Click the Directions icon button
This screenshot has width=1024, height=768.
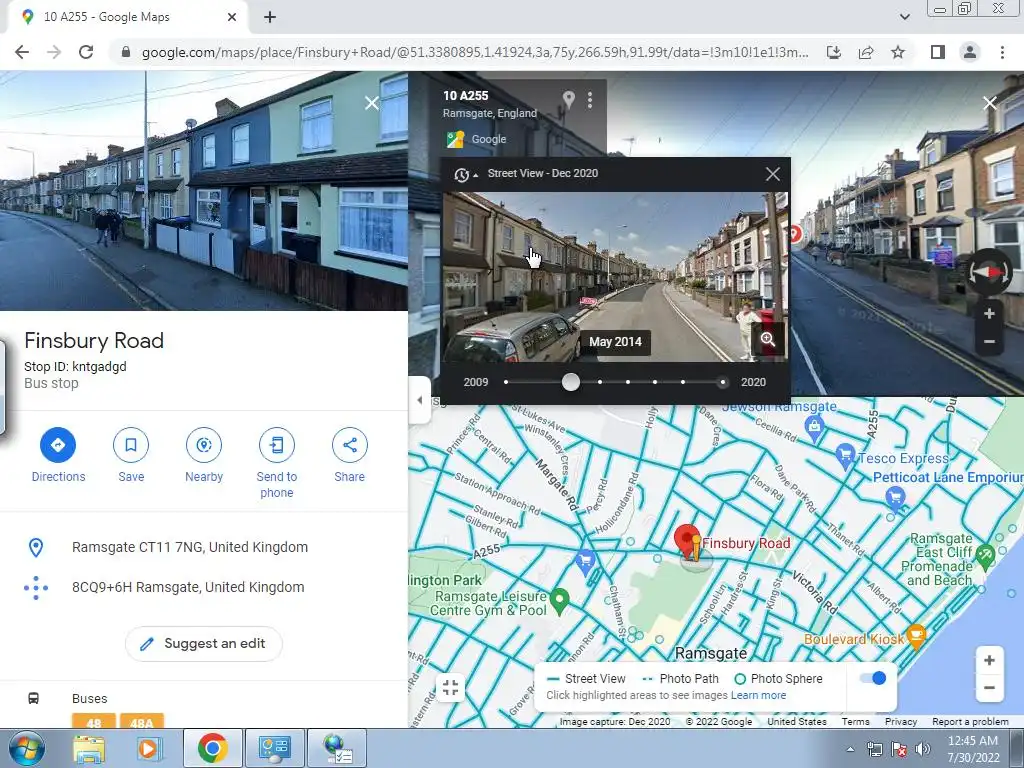[58, 445]
